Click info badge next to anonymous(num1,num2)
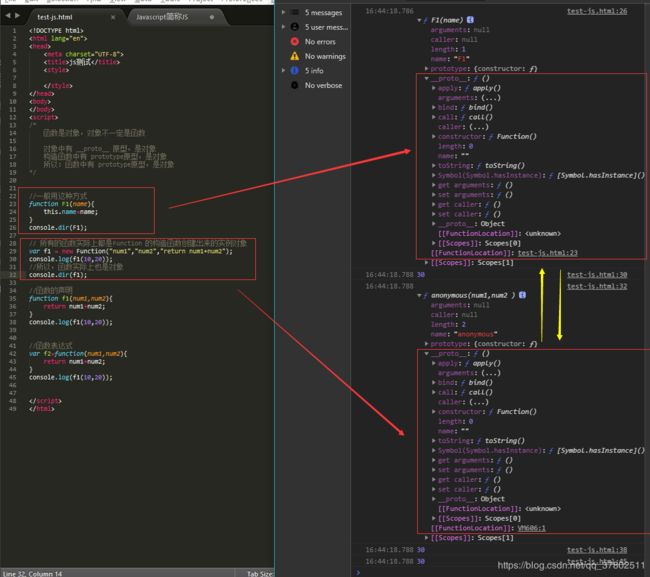650x577 pixels. [522, 295]
